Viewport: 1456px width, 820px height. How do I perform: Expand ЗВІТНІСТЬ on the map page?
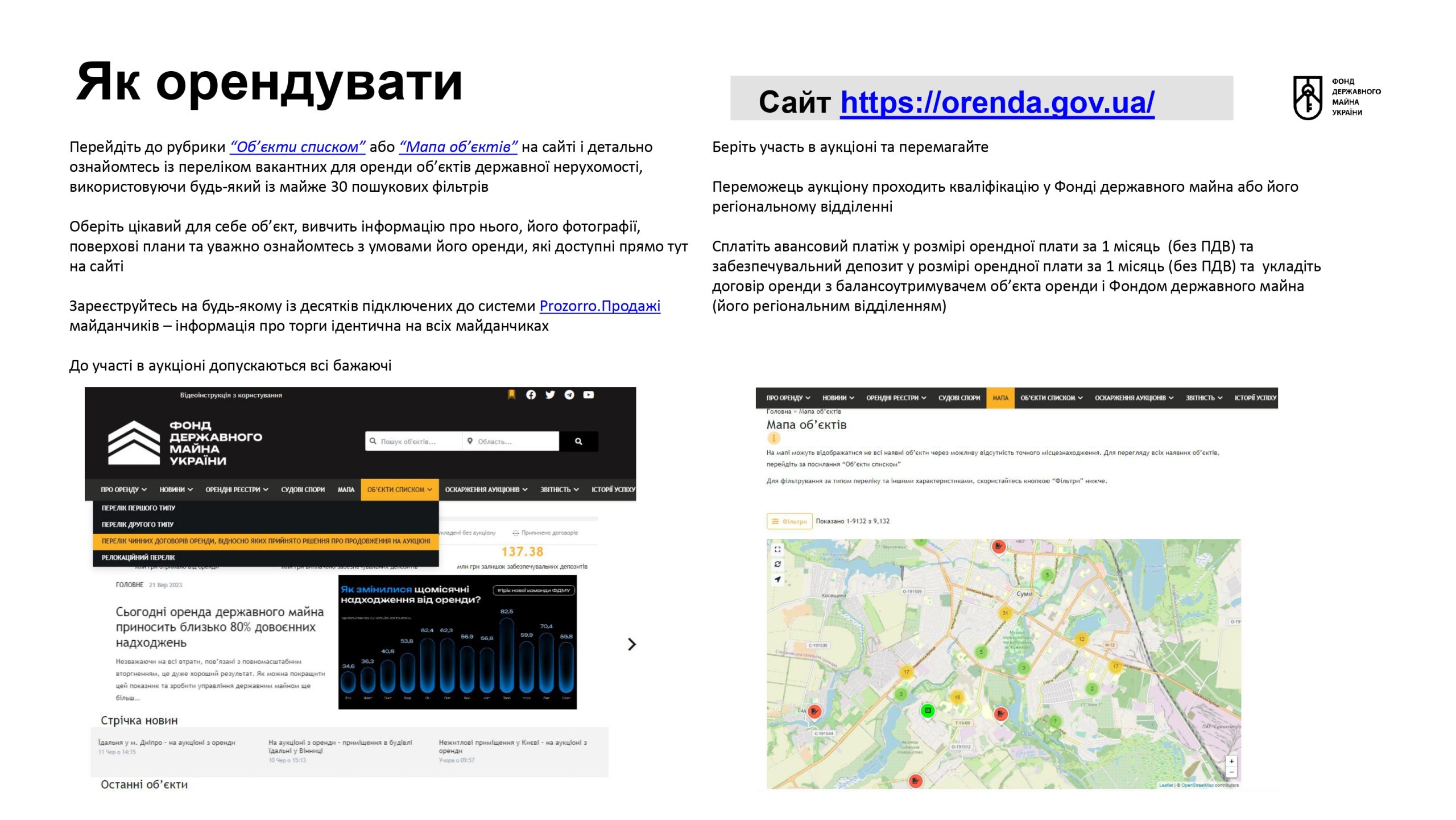tap(1204, 398)
